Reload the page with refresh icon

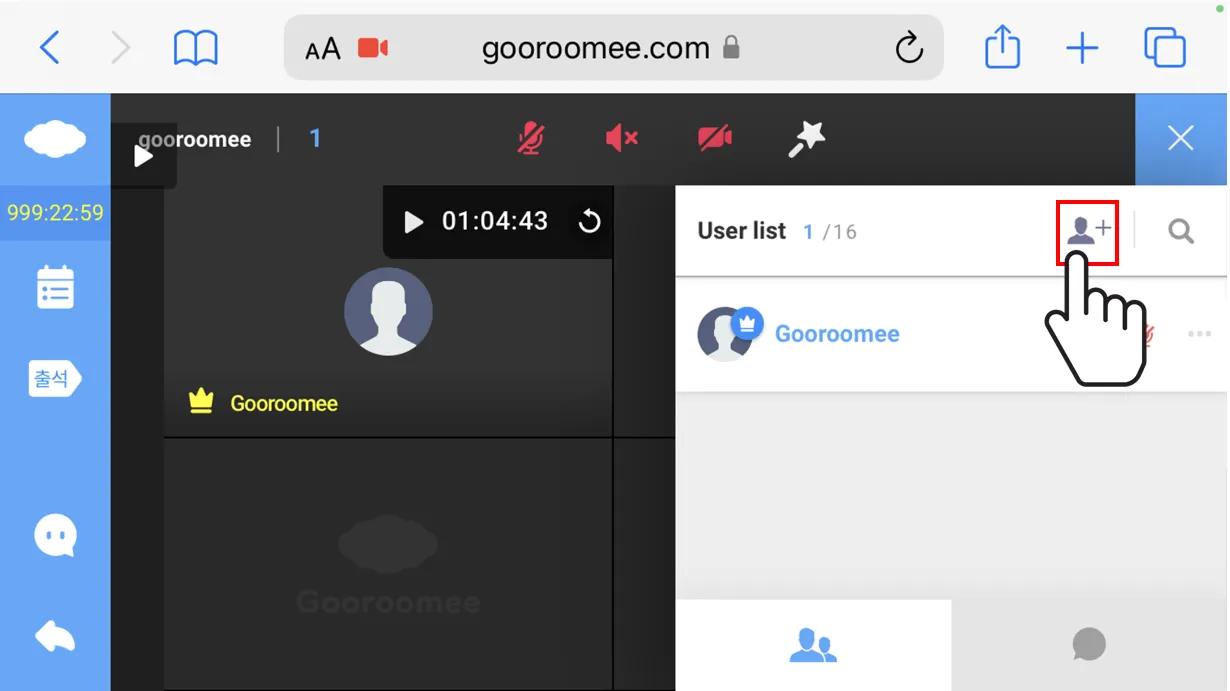click(908, 47)
